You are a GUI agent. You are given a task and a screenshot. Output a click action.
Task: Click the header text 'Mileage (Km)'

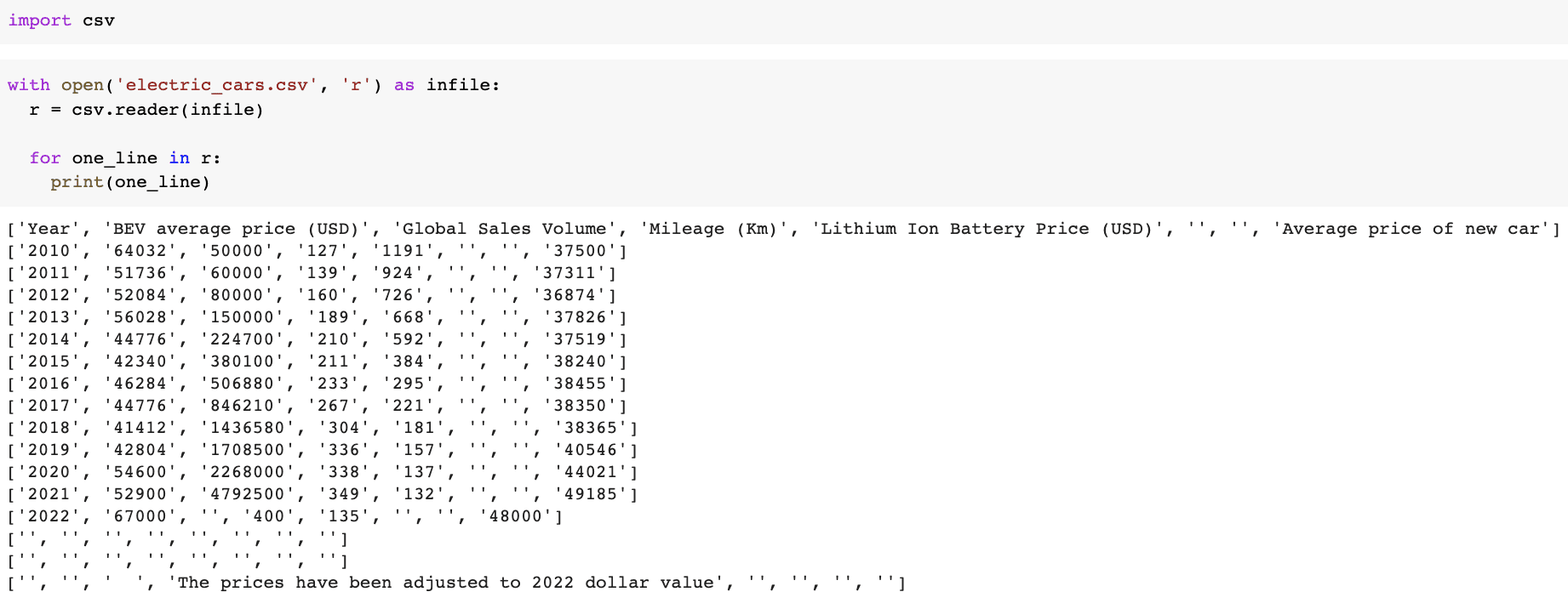713,229
